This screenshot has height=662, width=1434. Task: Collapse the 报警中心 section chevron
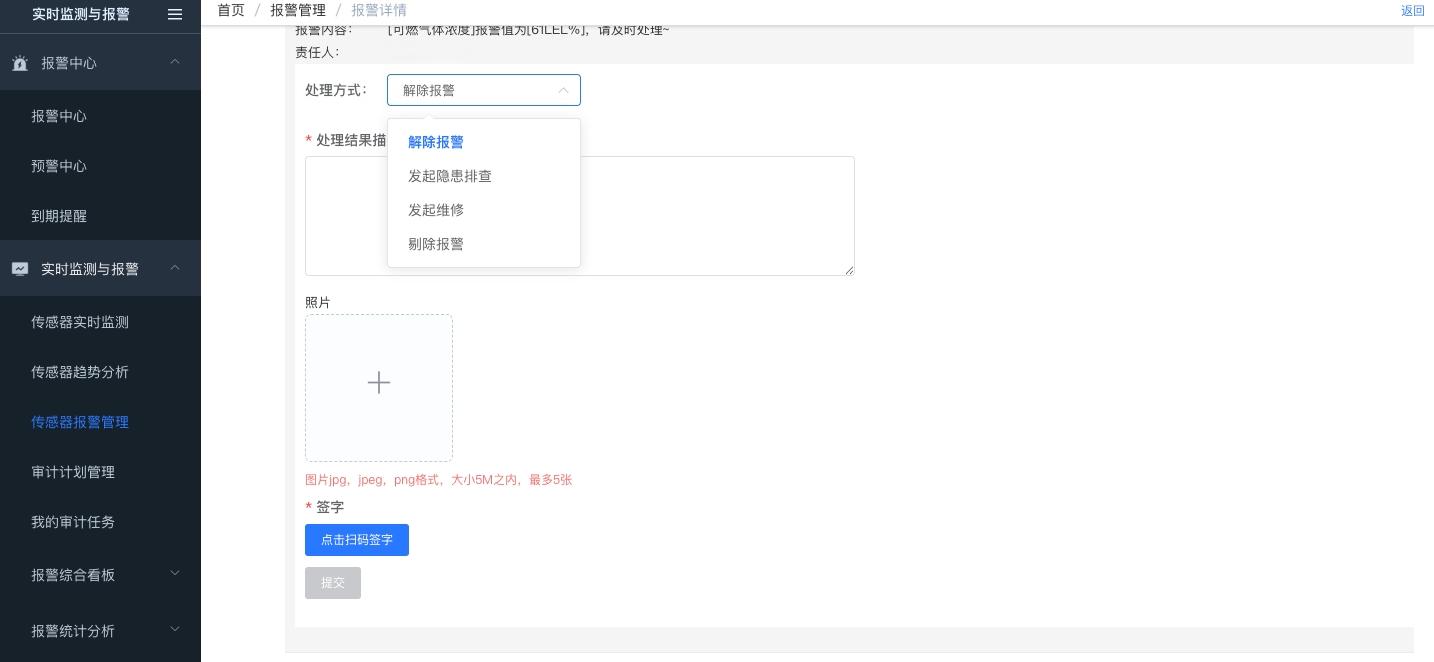coord(175,62)
